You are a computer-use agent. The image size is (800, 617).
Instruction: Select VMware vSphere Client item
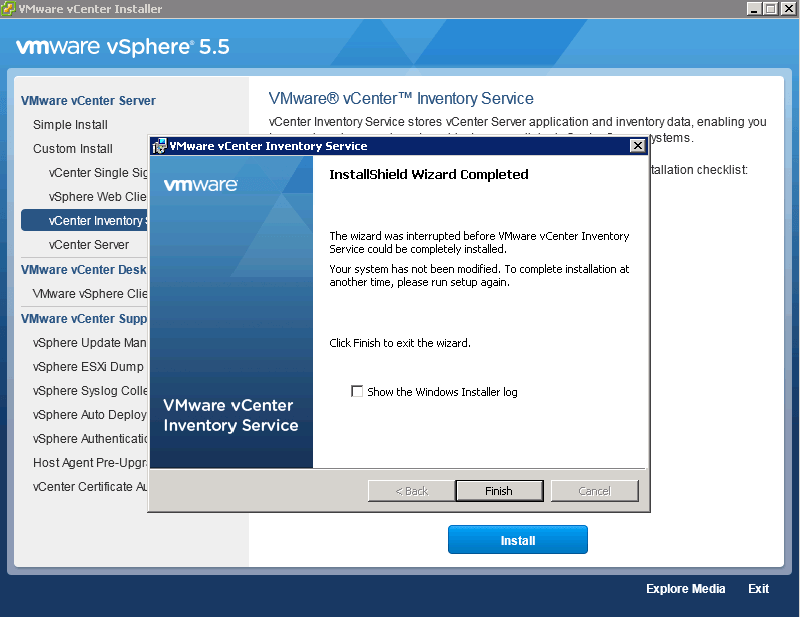90,293
